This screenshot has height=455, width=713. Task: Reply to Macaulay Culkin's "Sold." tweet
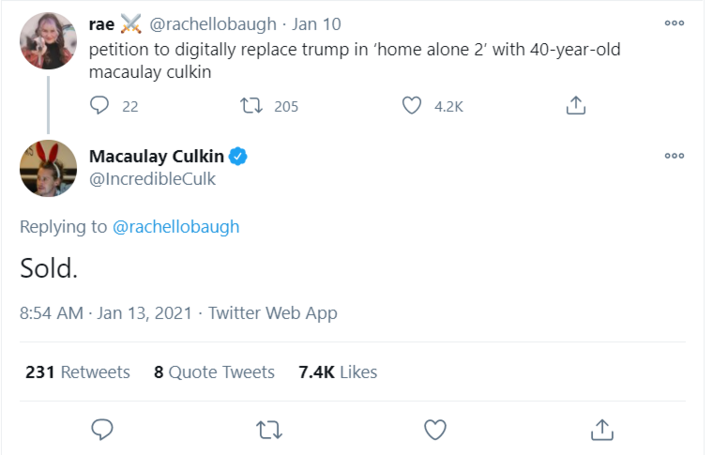pyautogui.click(x=102, y=430)
